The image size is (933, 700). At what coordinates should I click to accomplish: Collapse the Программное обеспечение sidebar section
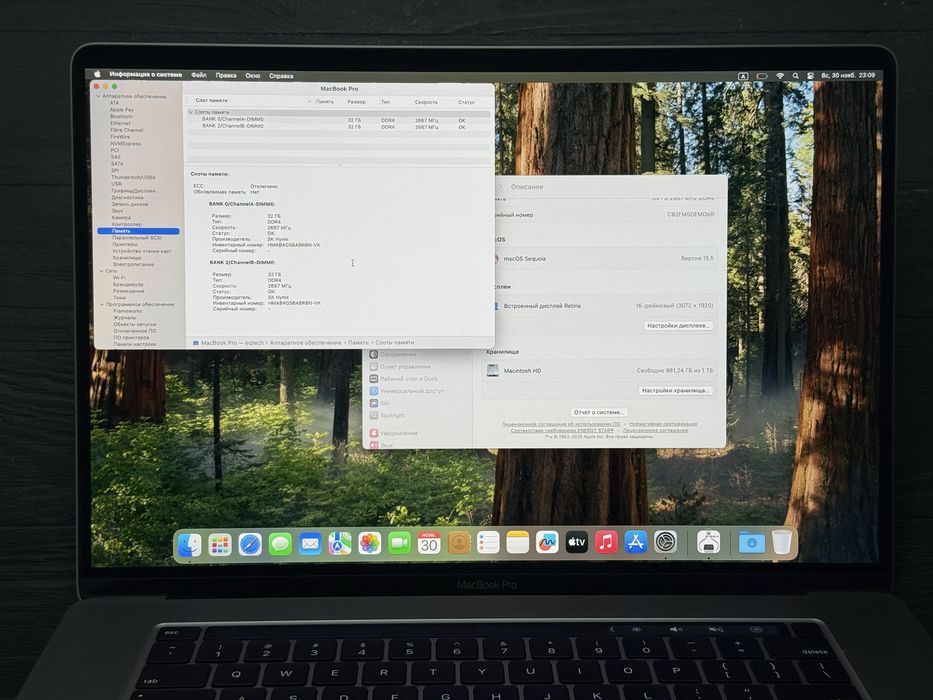click(102, 304)
